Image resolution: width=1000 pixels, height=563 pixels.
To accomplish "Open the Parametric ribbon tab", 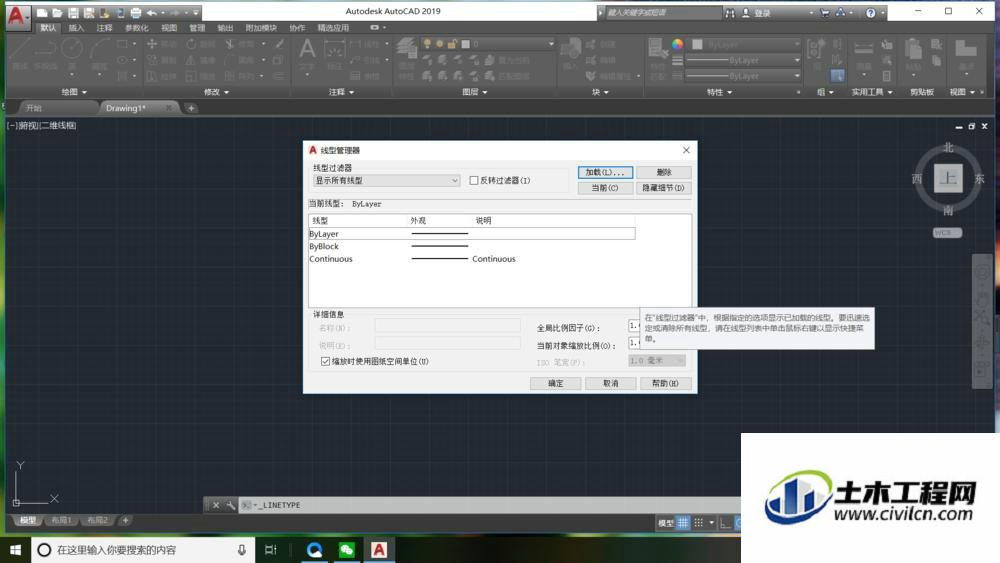I will coord(136,28).
